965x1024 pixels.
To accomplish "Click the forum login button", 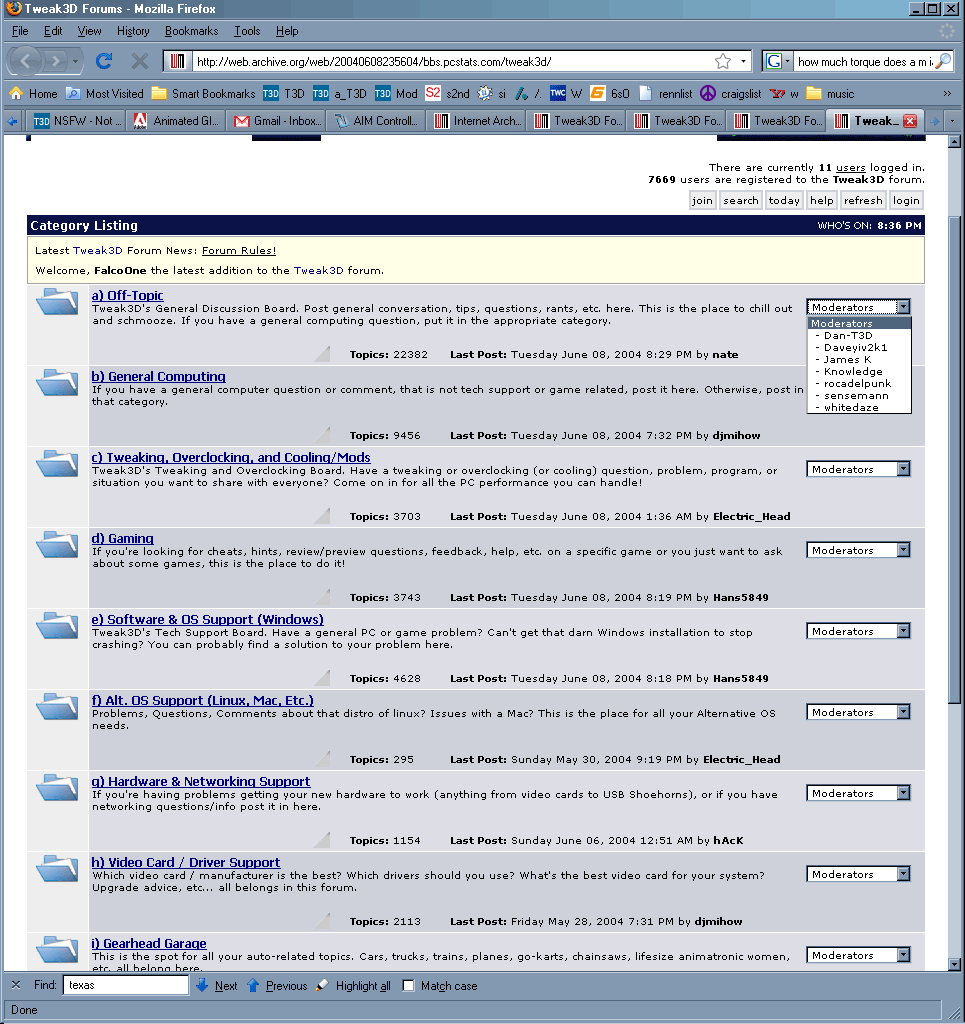I will [x=906, y=200].
